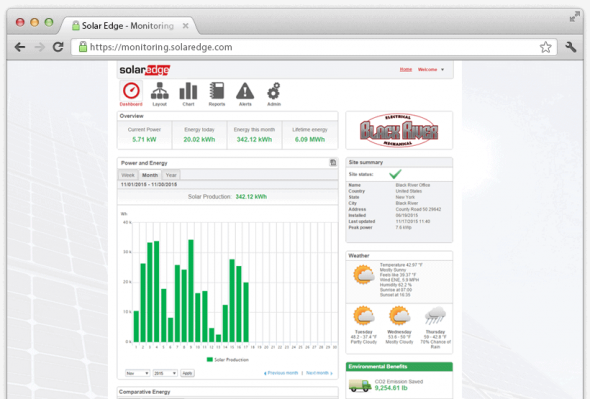The width and height of the screenshot is (590, 399).
Task: Go back with the browser back arrow
Action: [20, 47]
